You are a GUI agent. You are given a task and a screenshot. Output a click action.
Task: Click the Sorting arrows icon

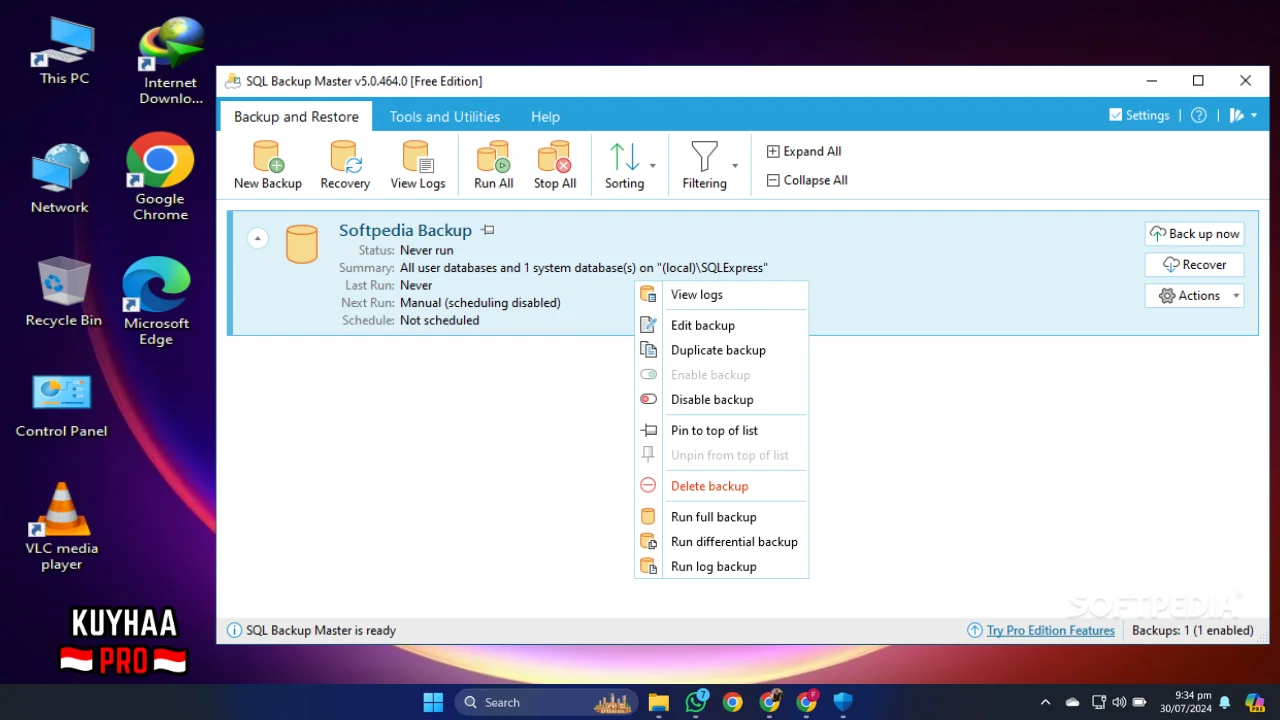click(x=624, y=157)
